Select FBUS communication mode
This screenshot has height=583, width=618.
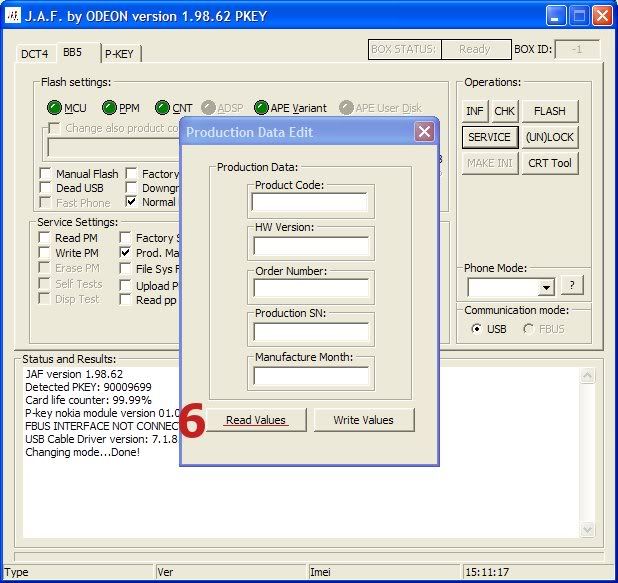click(528, 328)
